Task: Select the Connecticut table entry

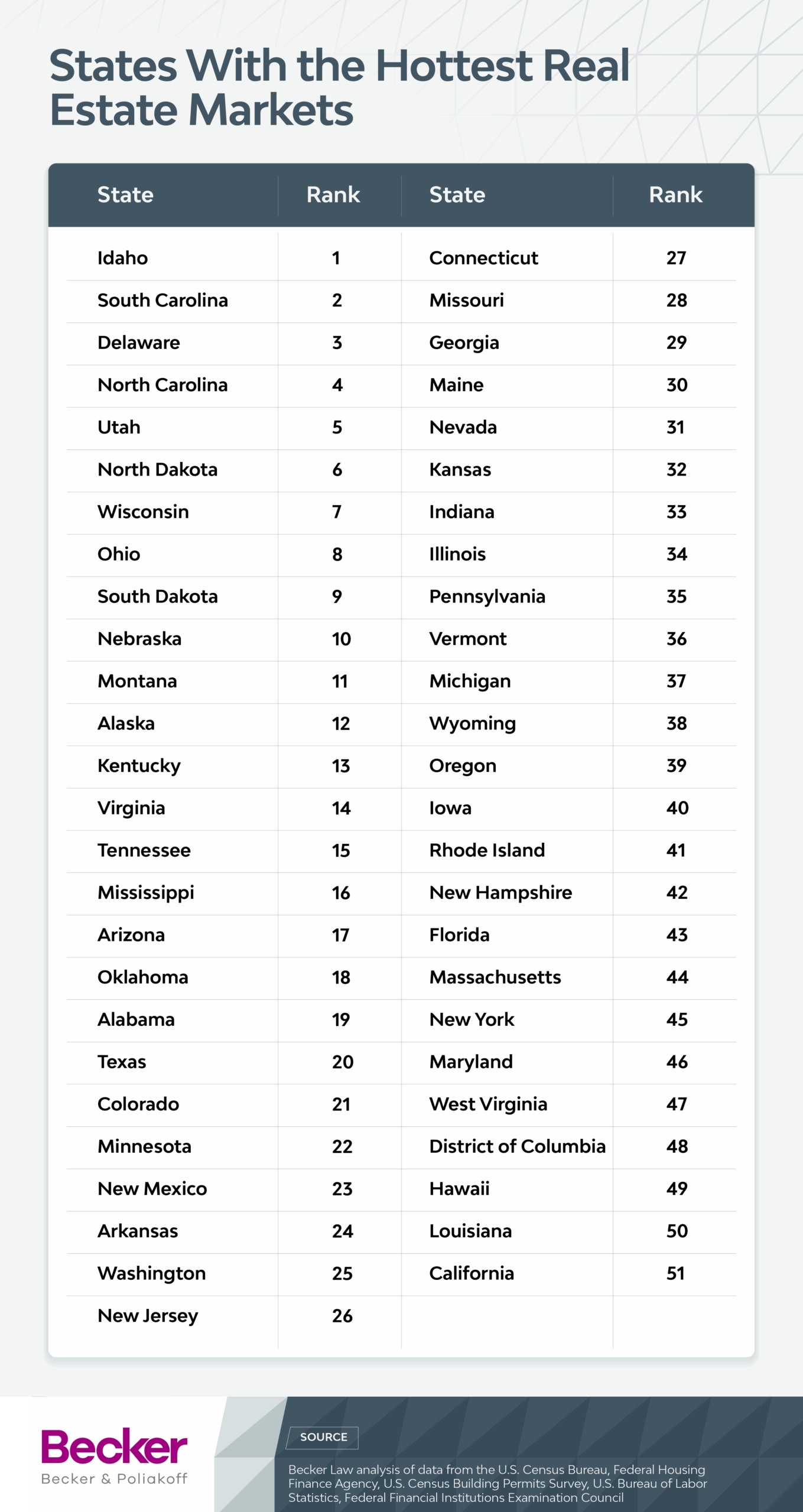Action: click(x=483, y=258)
